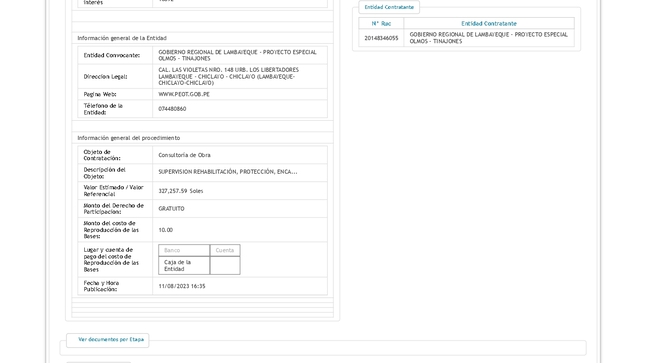Click the 'Valor Estimado / Valor Referencial' label

pyautogui.click(x=114, y=191)
